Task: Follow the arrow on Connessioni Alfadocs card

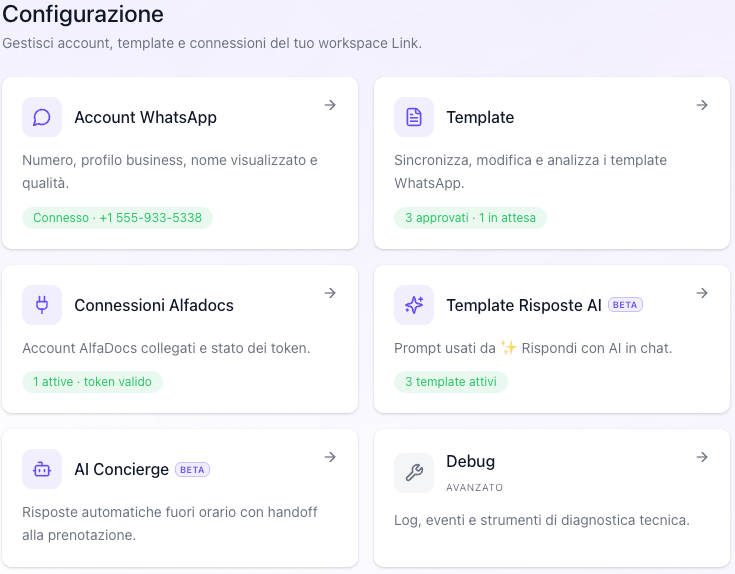Action: pos(330,293)
